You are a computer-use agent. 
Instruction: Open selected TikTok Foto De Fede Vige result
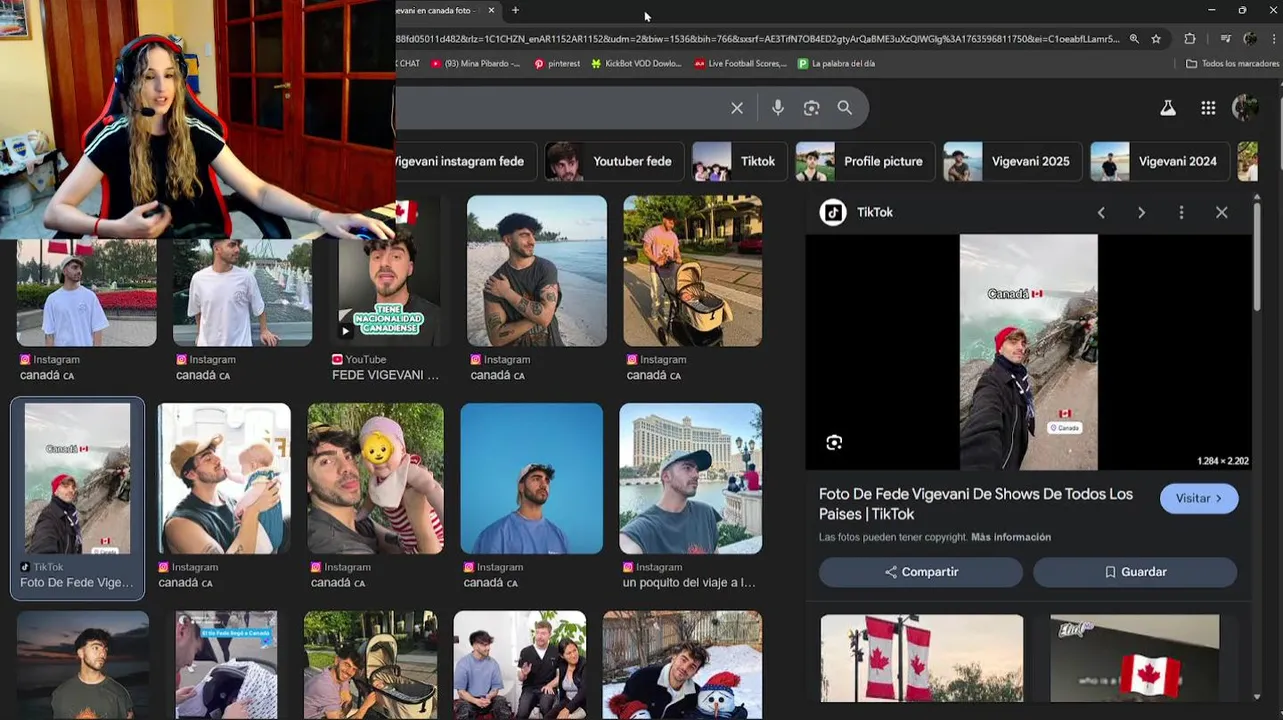coord(78,499)
